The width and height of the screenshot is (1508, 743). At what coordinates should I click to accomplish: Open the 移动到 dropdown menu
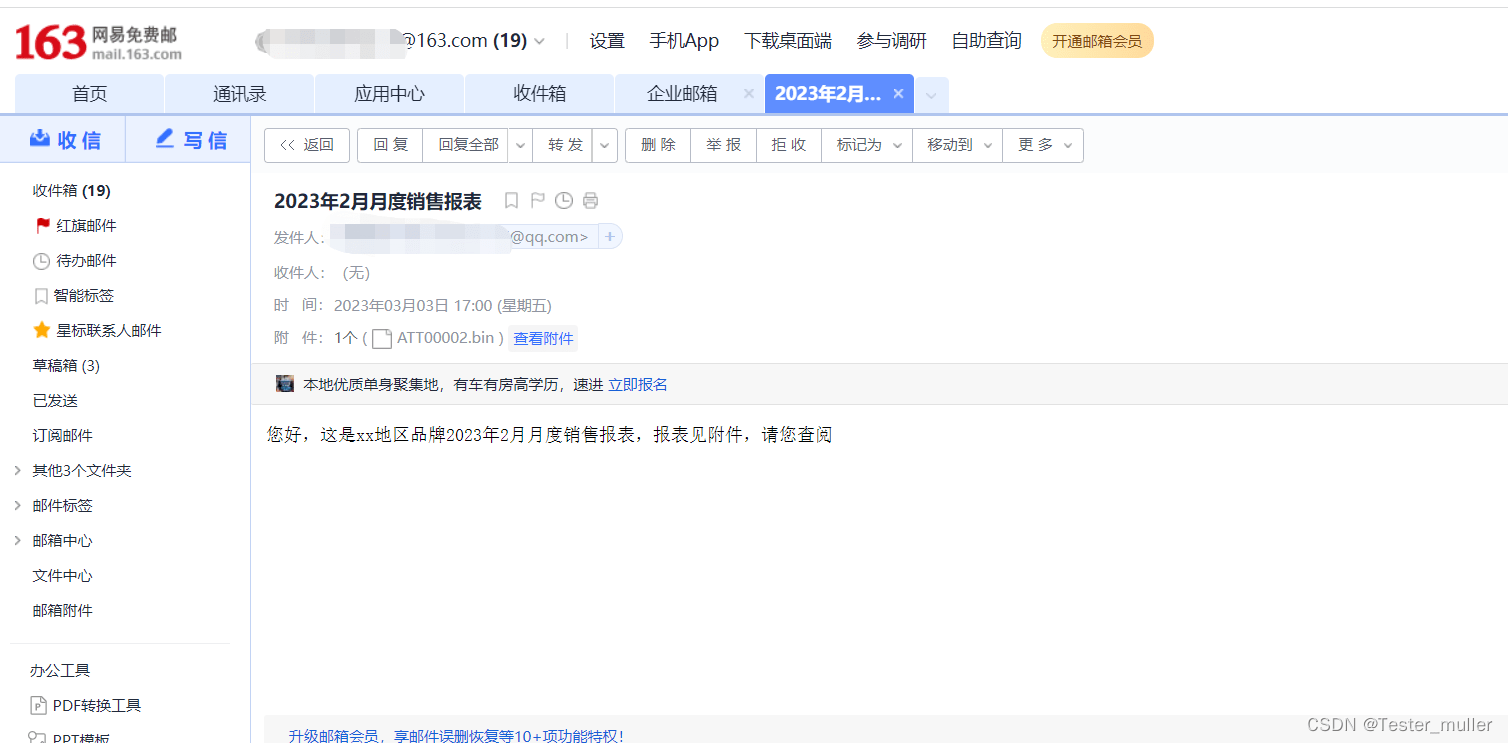[956, 145]
